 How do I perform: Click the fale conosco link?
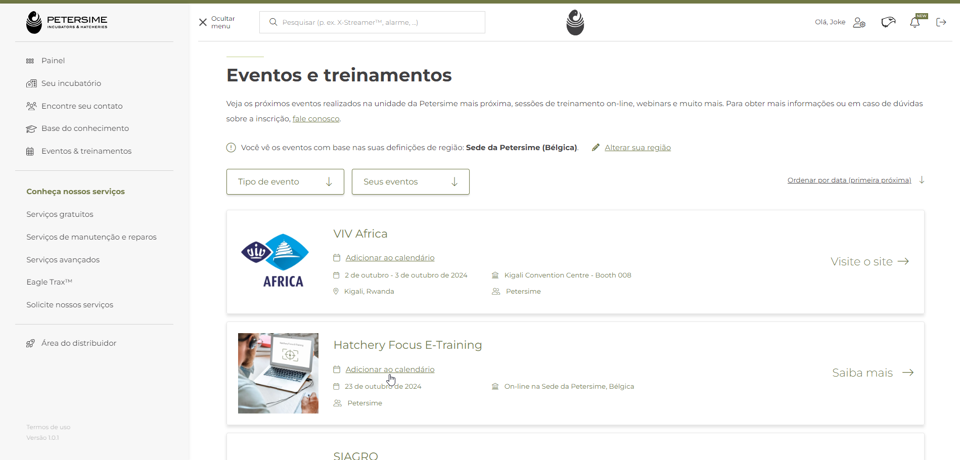[x=316, y=119]
